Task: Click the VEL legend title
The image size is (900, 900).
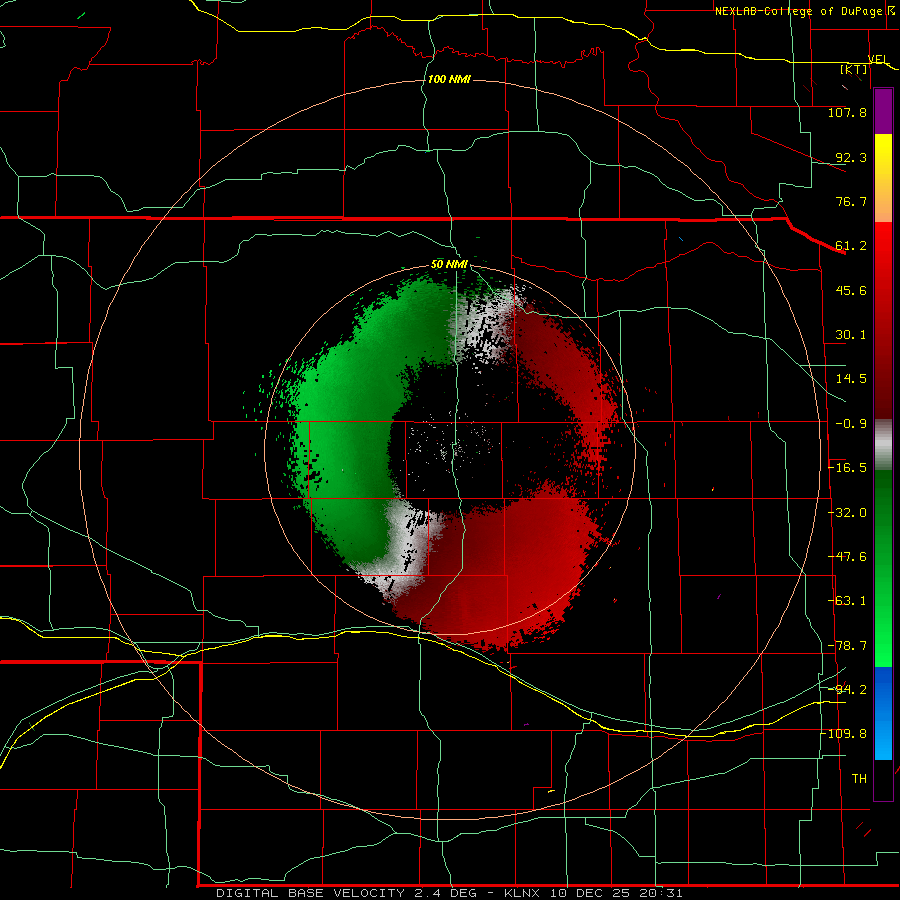Action: click(x=878, y=59)
